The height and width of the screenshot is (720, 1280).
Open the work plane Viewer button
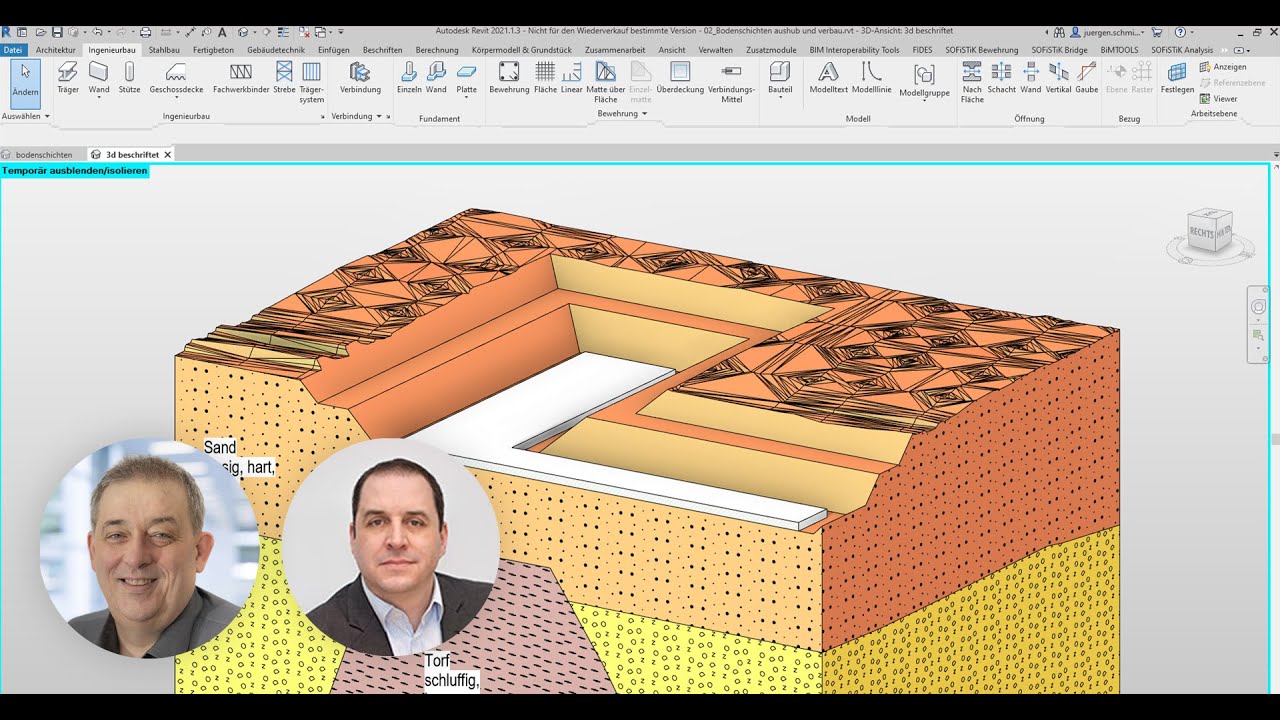(x=1219, y=99)
